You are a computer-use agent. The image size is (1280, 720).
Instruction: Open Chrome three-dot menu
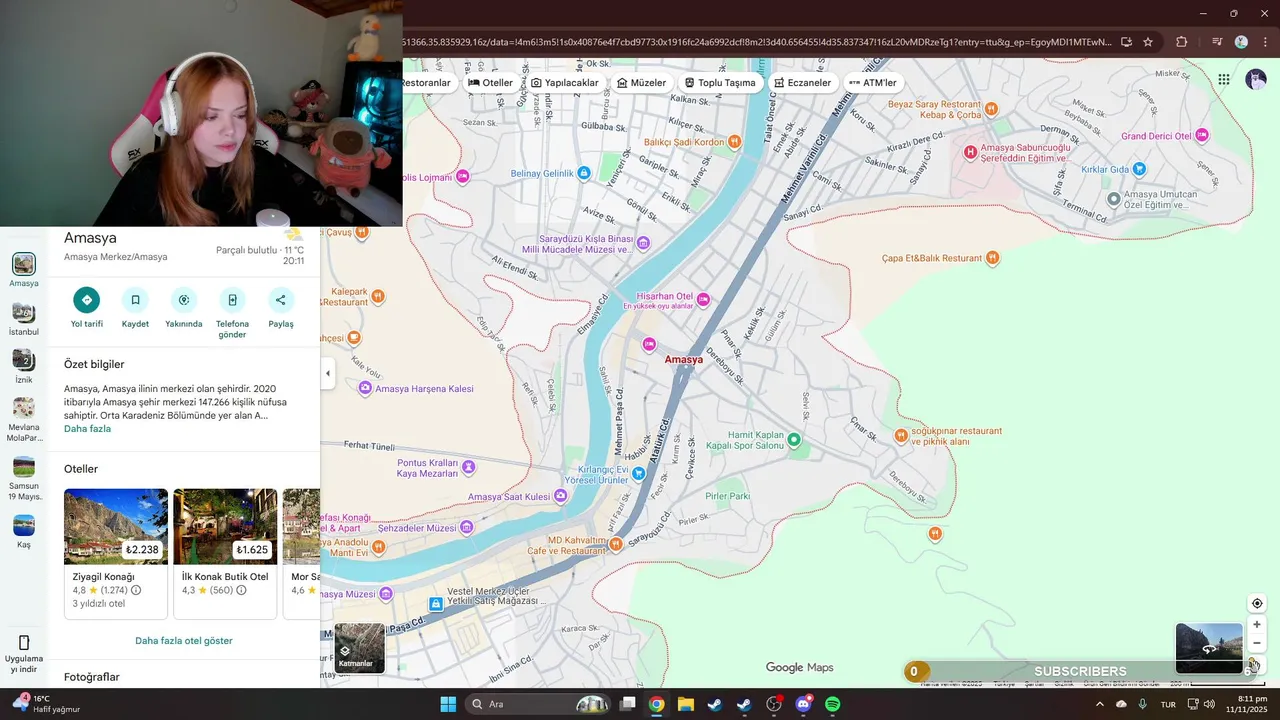point(1264,42)
